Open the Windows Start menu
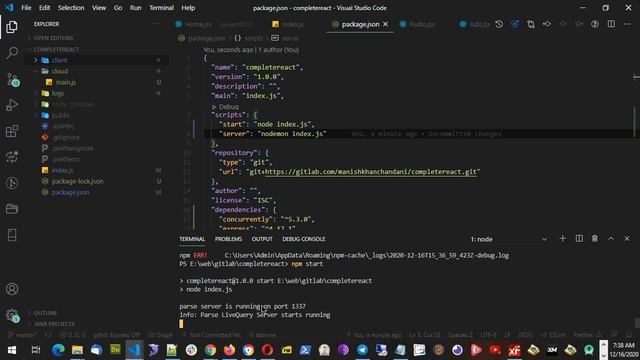This screenshot has height=360, width=640. 12,350
